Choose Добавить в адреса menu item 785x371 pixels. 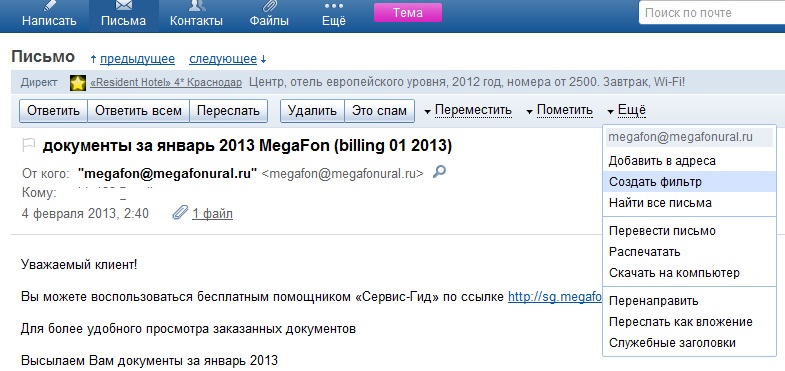coord(690,161)
